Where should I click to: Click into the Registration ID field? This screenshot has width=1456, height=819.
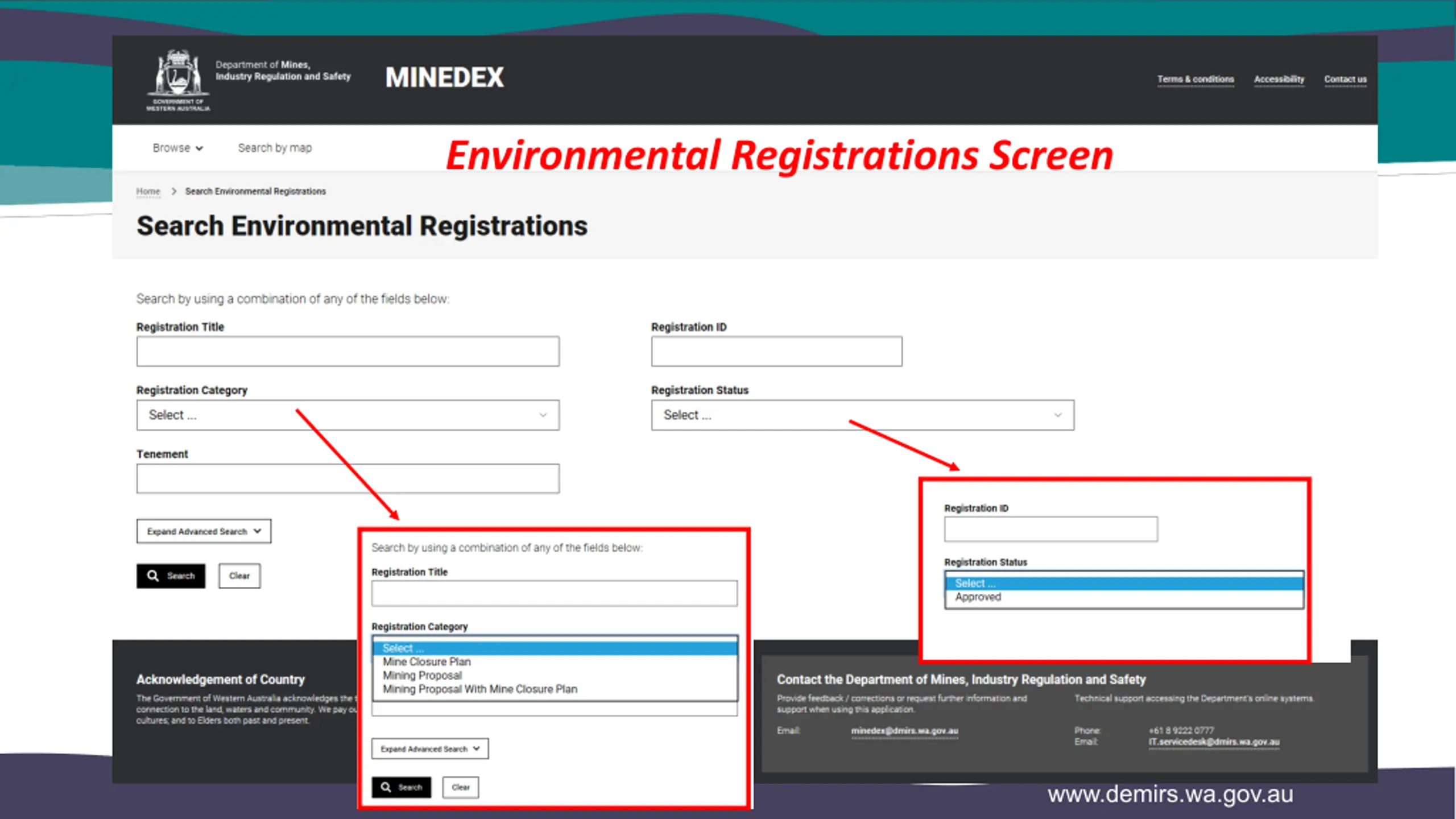click(776, 351)
